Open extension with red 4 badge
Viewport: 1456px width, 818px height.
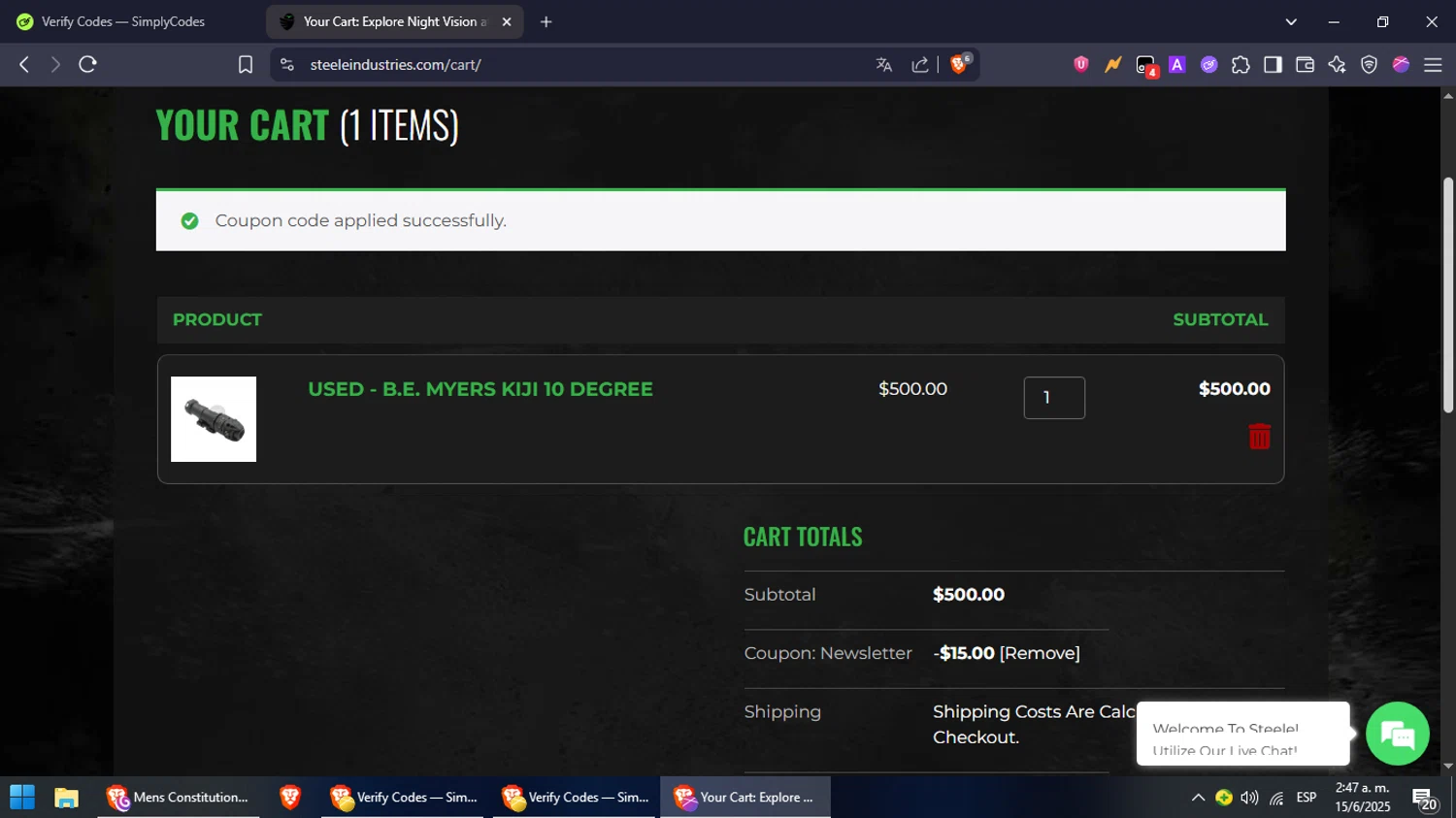point(1146,66)
